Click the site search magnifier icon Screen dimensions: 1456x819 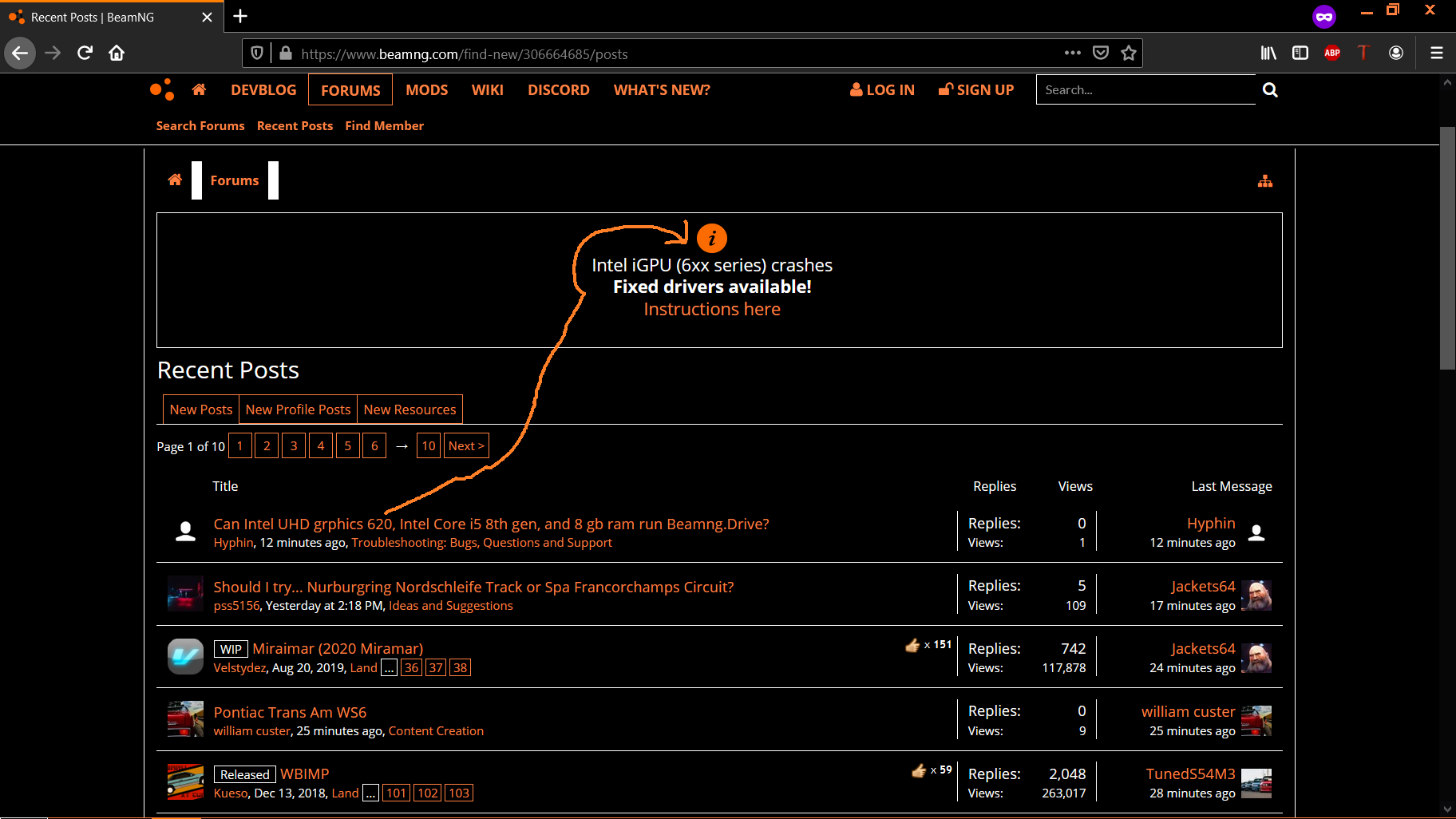[x=1270, y=90]
